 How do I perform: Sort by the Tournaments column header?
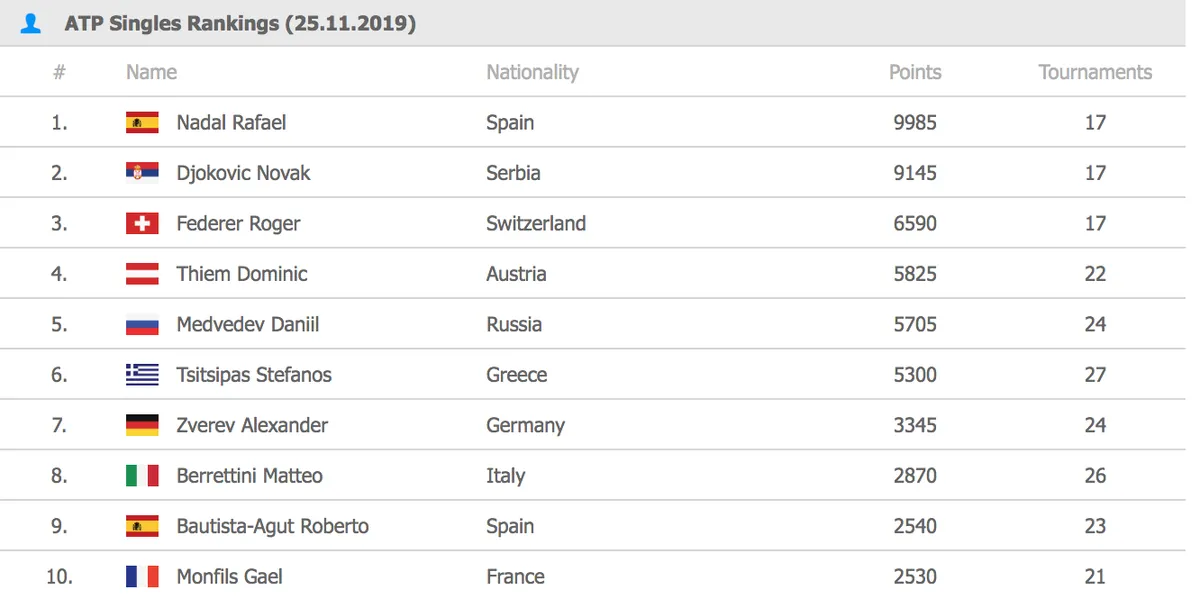tap(1095, 72)
